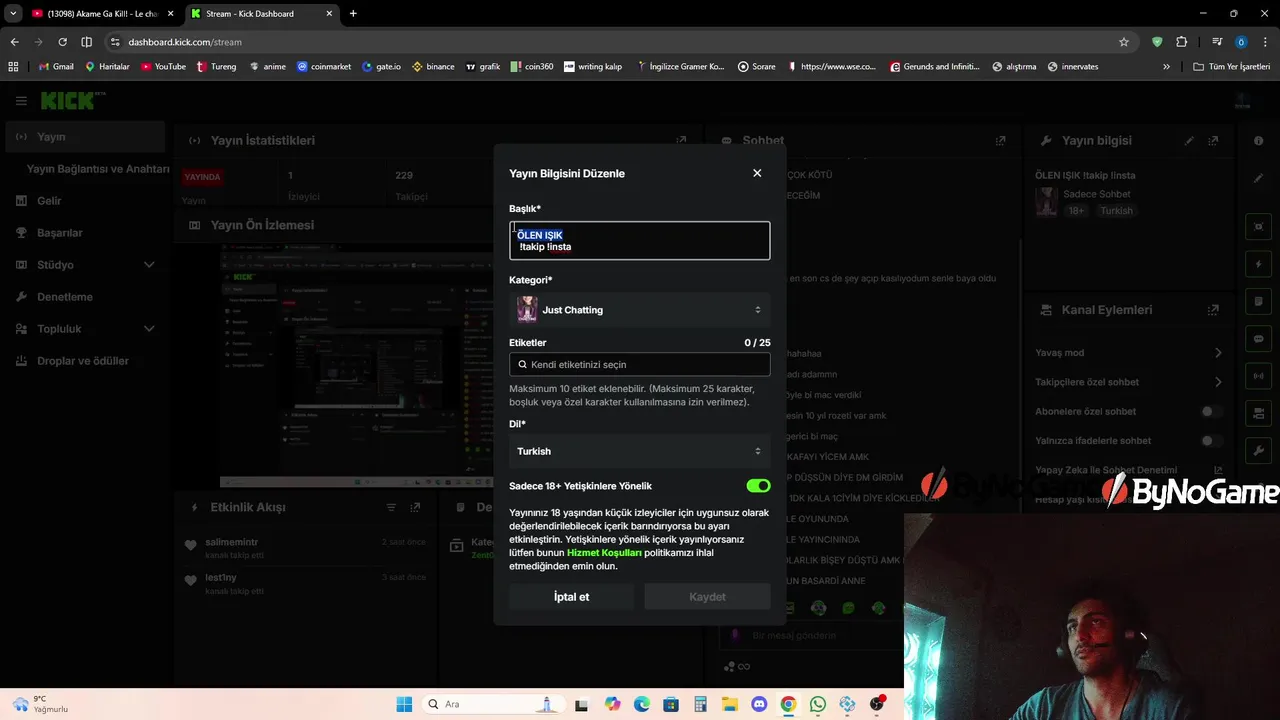Pop out the Yayın İstatistikleri panel
Image resolution: width=1280 pixels, height=720 pixels.
coord(681,141)
